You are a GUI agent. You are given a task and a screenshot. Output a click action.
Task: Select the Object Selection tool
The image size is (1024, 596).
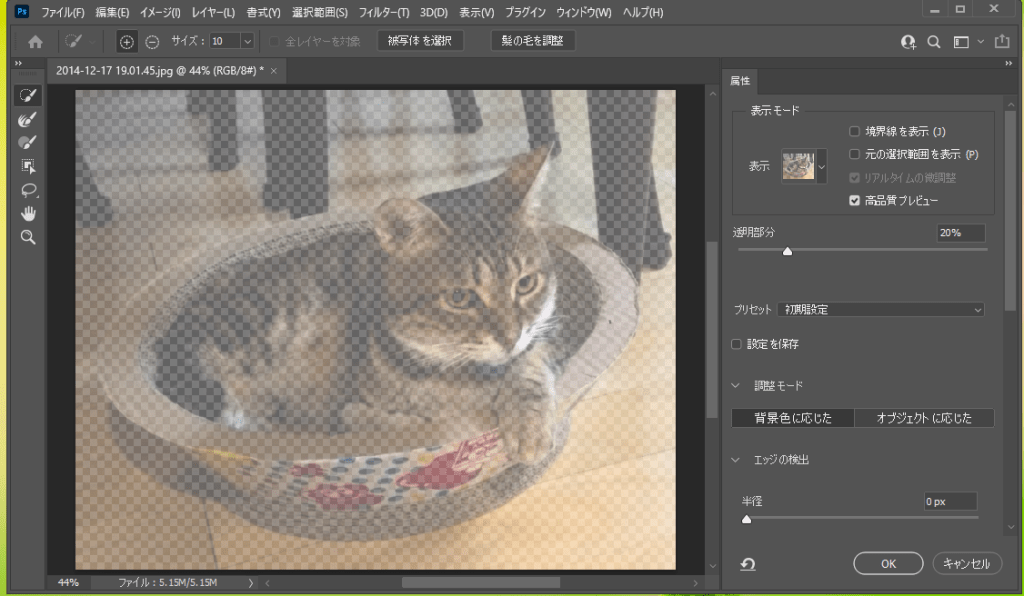coord(28,166)
